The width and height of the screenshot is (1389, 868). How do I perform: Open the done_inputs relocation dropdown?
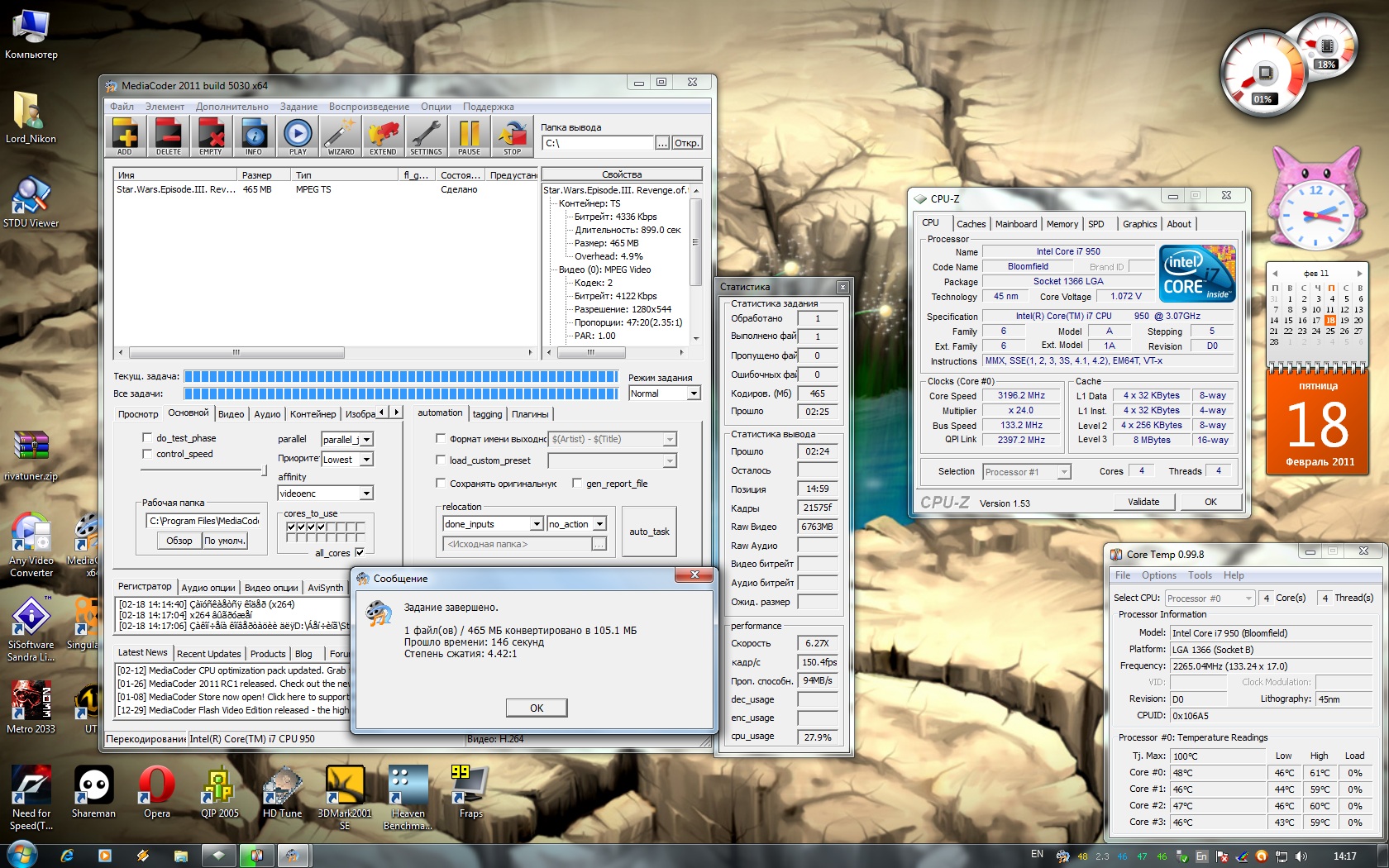[493, 524]
